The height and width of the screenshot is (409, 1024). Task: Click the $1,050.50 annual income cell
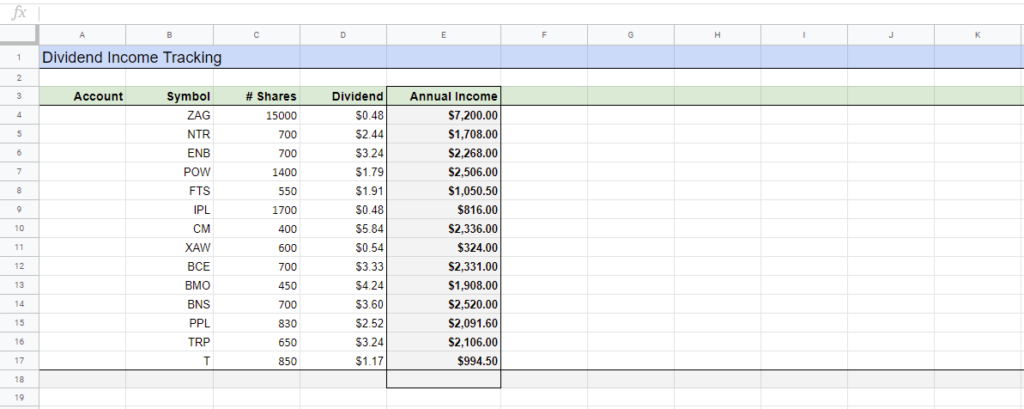click(443, 191)
